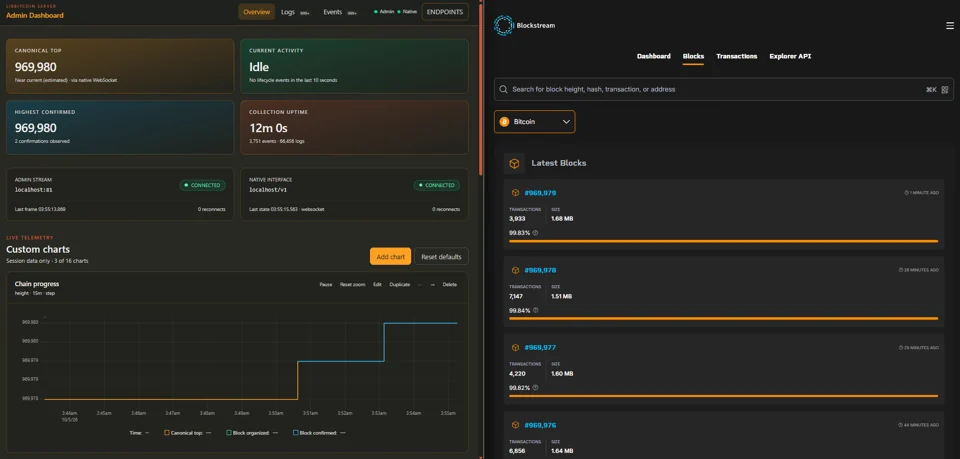Open block #969,976 link
This screenshot has width=960, height=459.
(540, 425)
